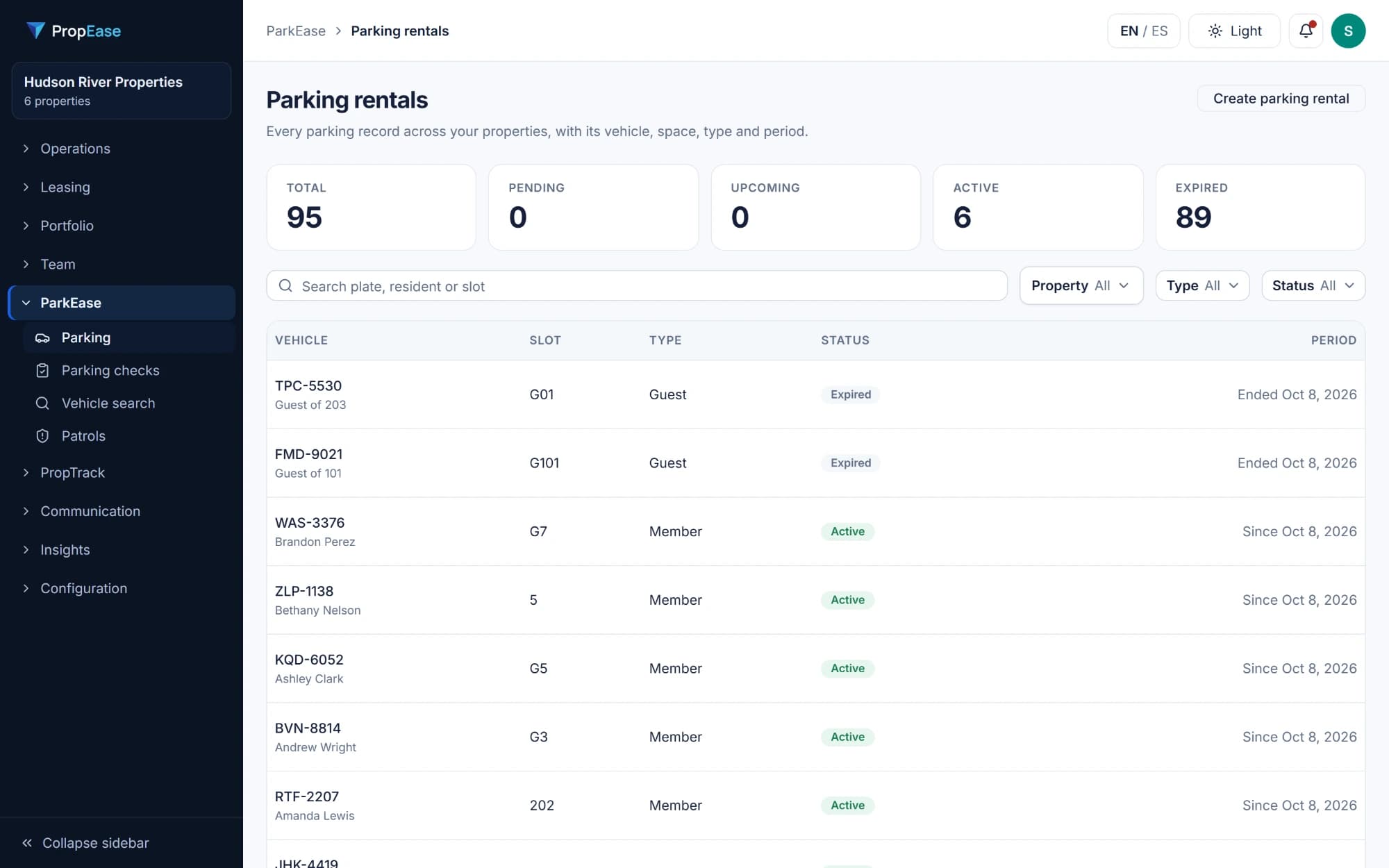Open the user avatar S menu
The width and height of the screenshot is (1389, 868).
(1348, 31)
